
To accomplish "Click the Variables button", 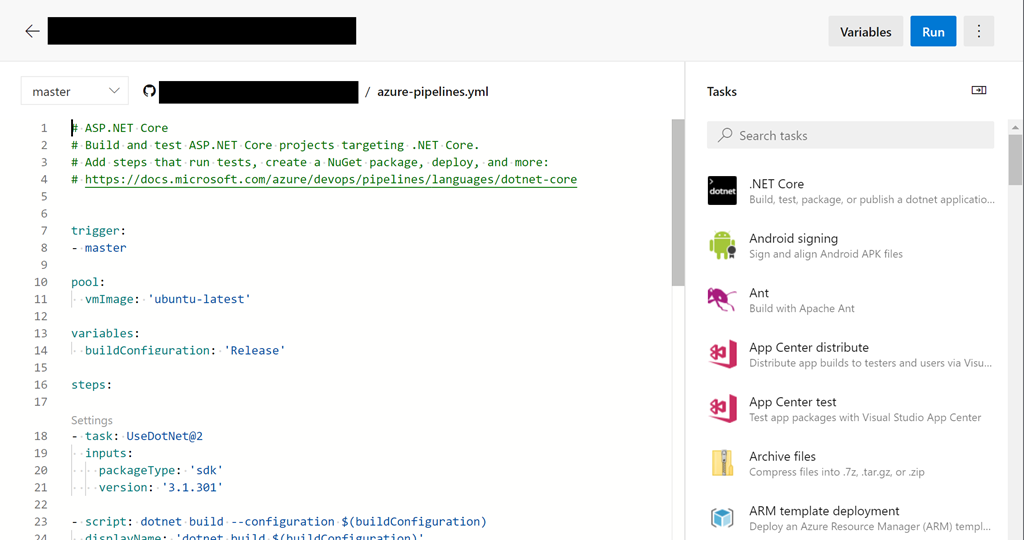I will 865,31.
